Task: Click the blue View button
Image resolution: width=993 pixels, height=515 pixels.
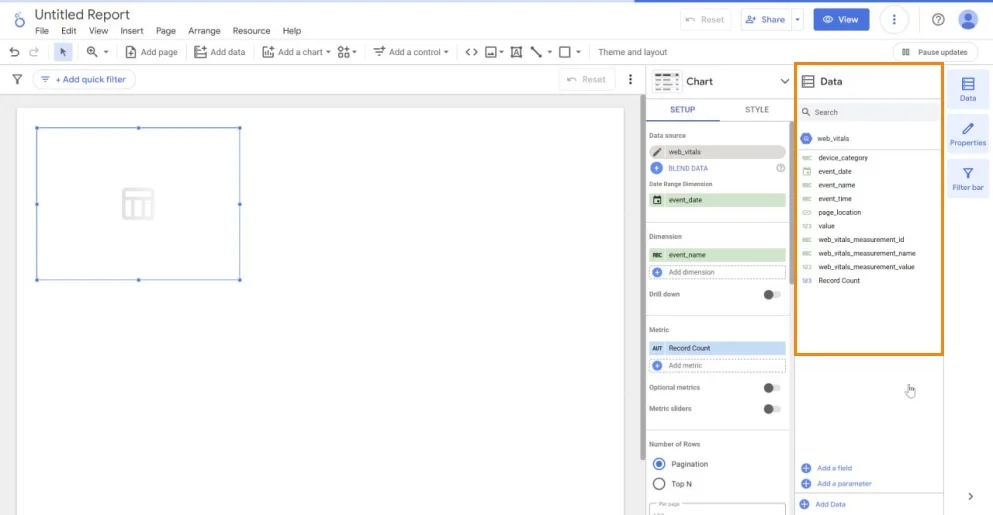Action: coord(841,20)
